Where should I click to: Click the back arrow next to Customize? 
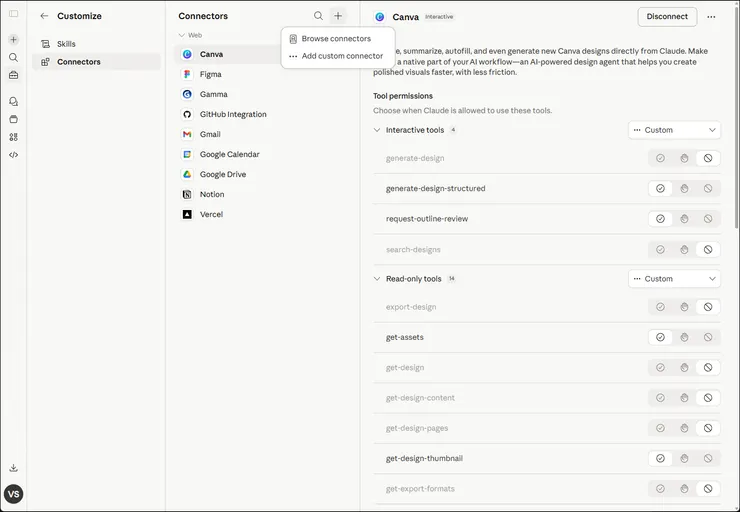pos(44,16)
